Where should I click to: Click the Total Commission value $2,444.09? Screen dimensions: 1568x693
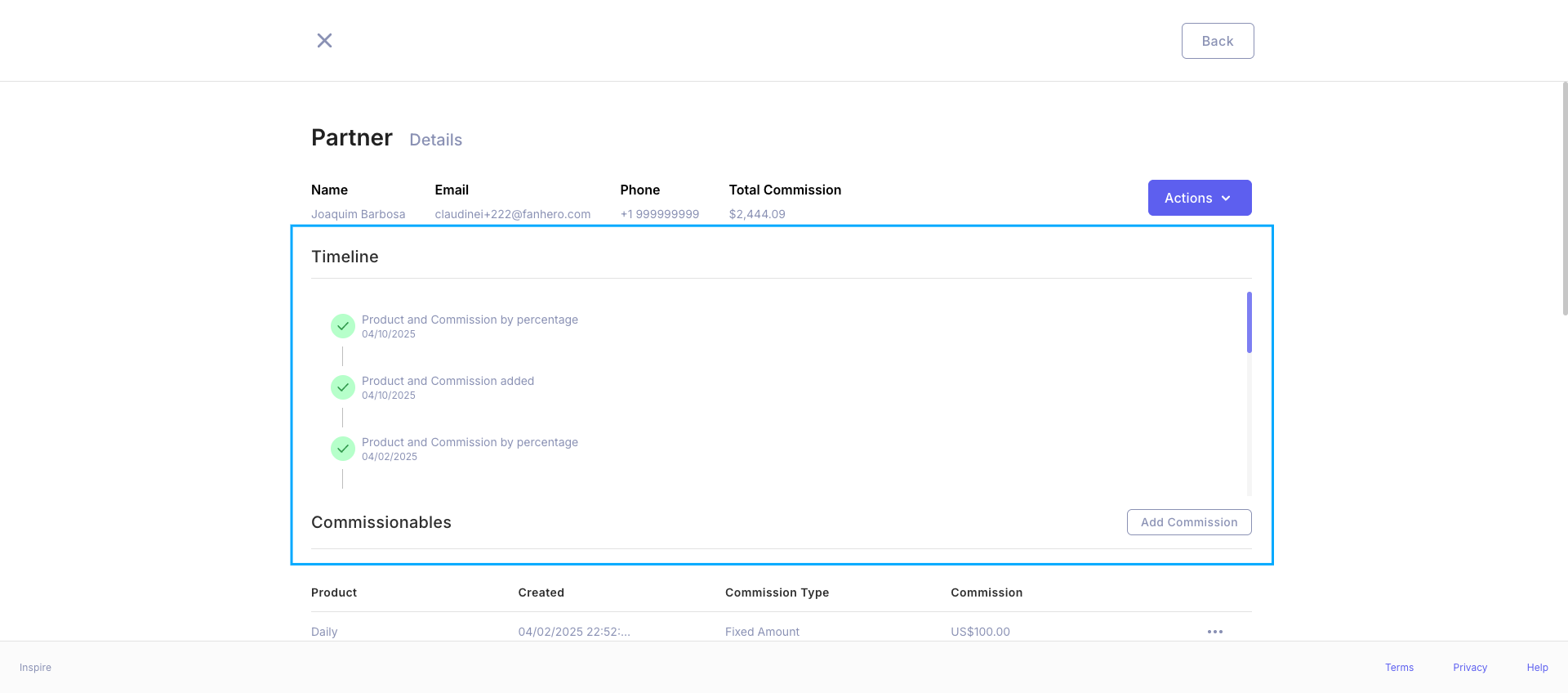click(x=757, y=214)
